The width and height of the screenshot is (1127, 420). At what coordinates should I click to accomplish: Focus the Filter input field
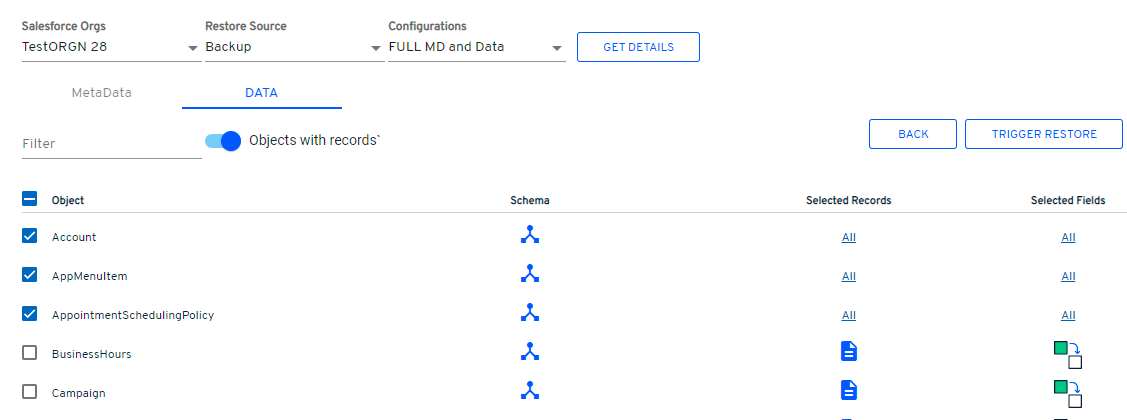coord(110,144)
